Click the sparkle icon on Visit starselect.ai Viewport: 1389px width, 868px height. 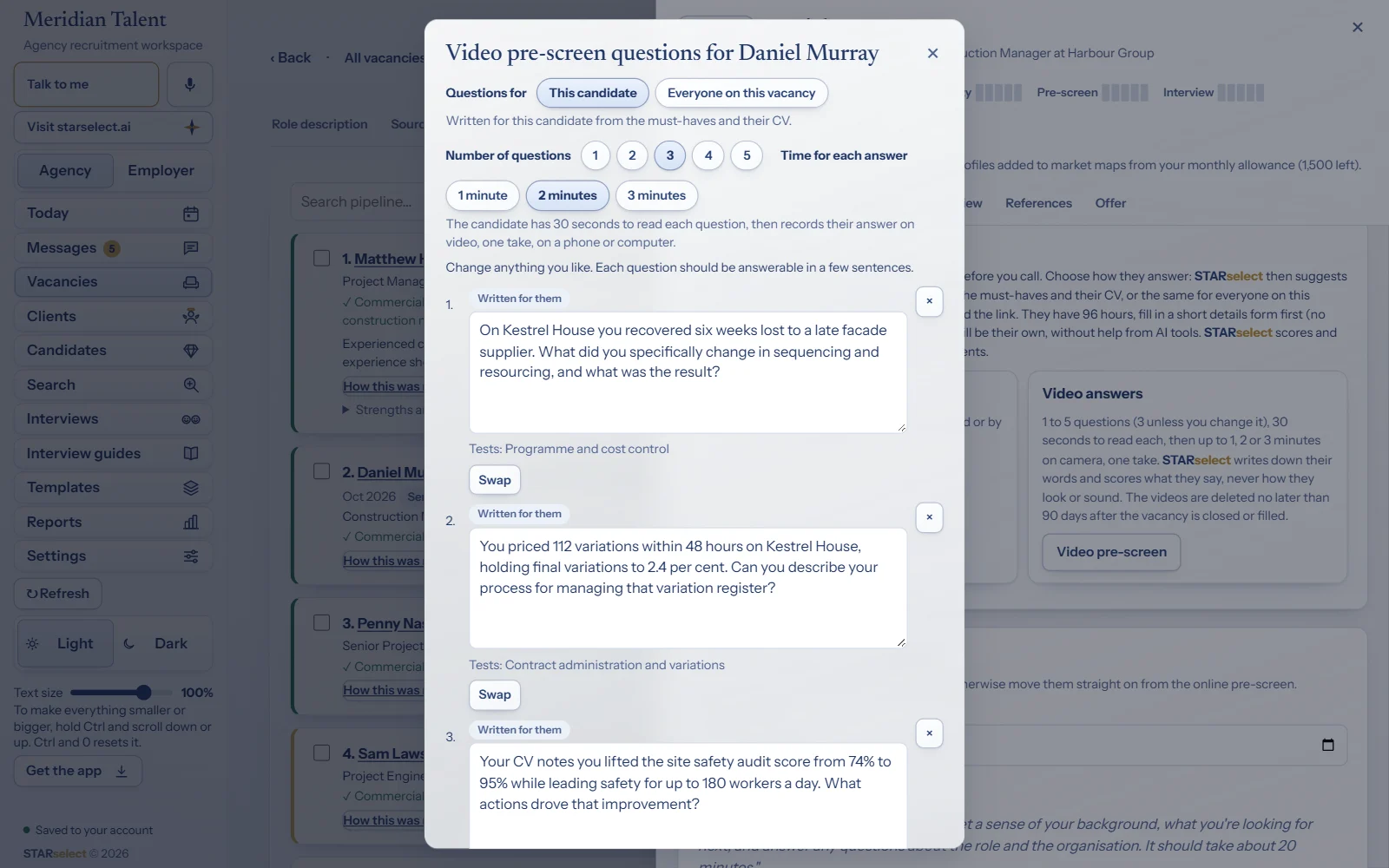192,127
